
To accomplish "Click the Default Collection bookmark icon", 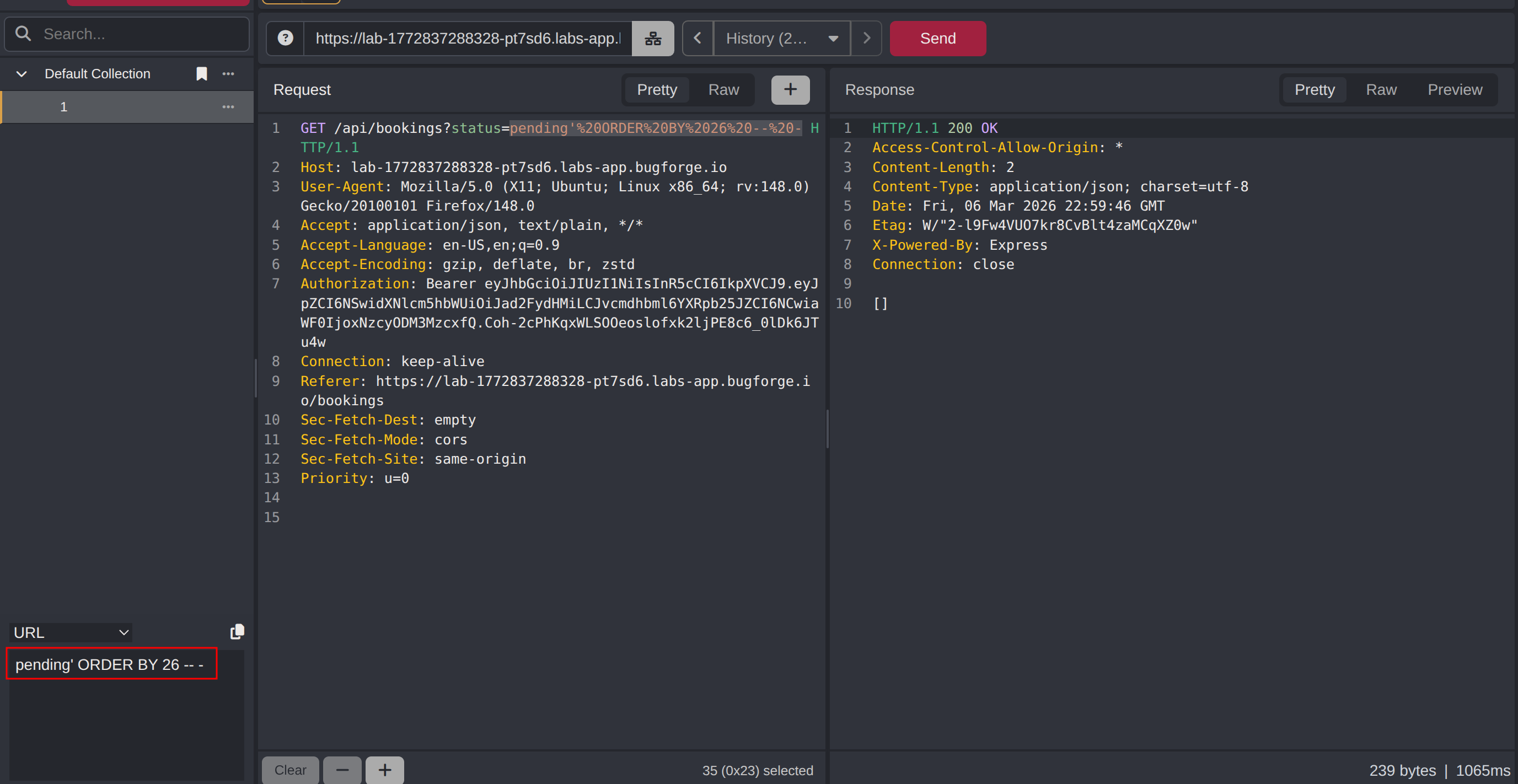I will 201,74.
